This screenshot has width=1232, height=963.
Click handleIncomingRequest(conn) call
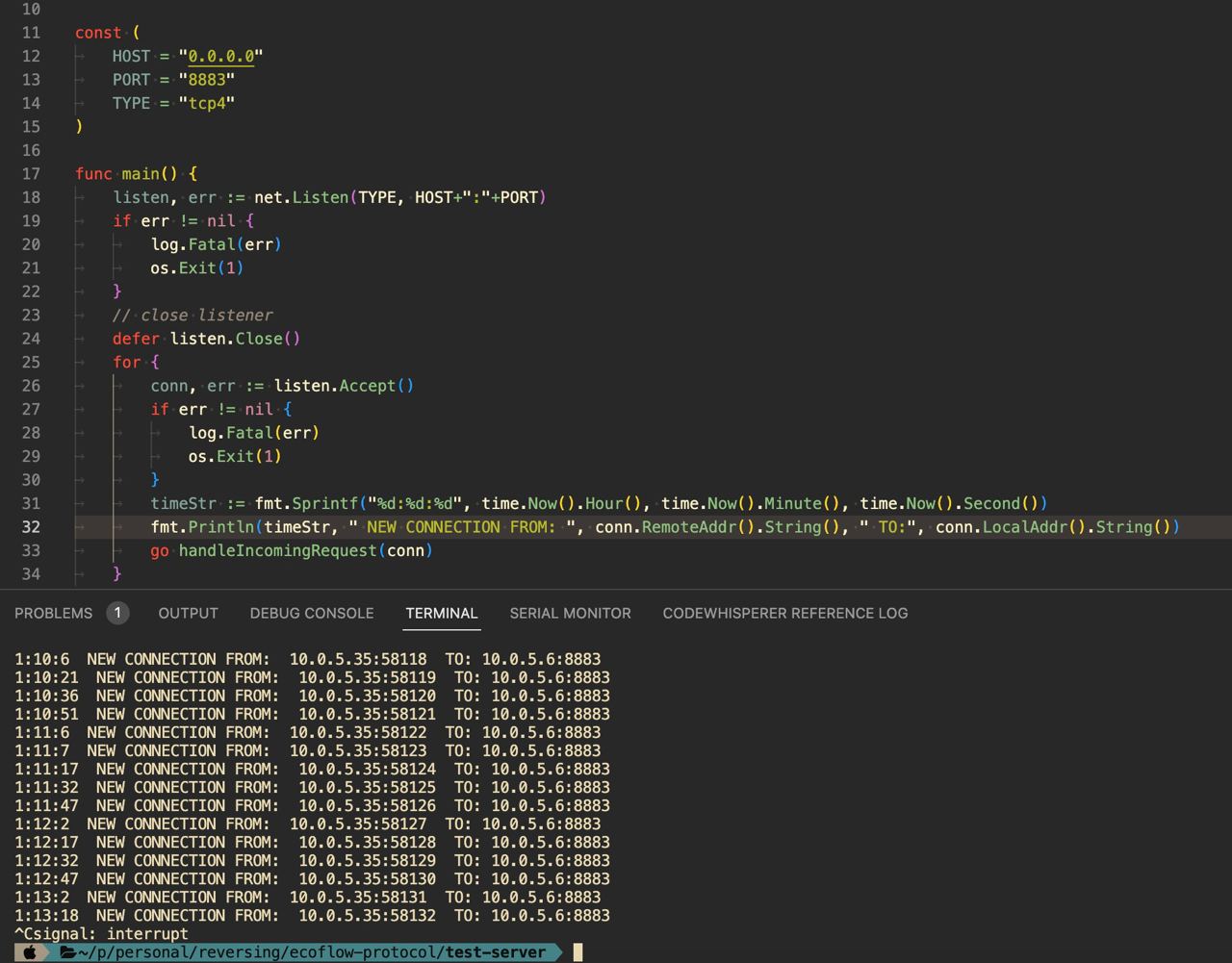[x=306, y=550]
